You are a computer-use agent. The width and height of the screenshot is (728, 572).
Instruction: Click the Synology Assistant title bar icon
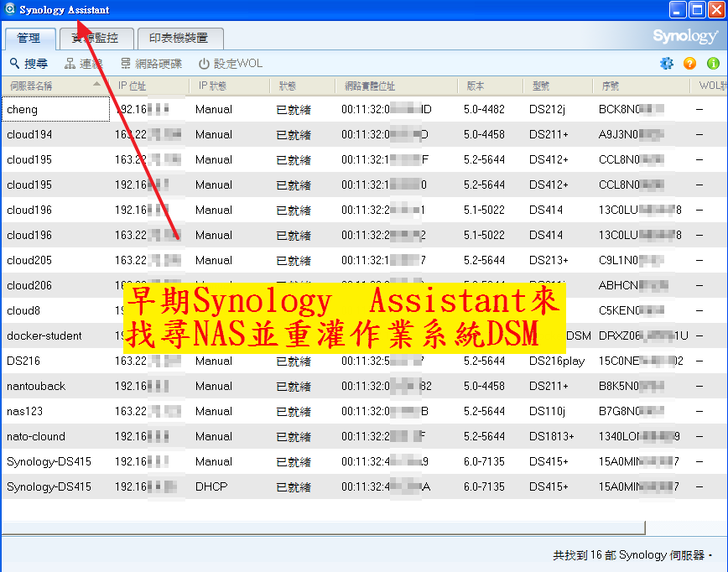tap(10, 9)
